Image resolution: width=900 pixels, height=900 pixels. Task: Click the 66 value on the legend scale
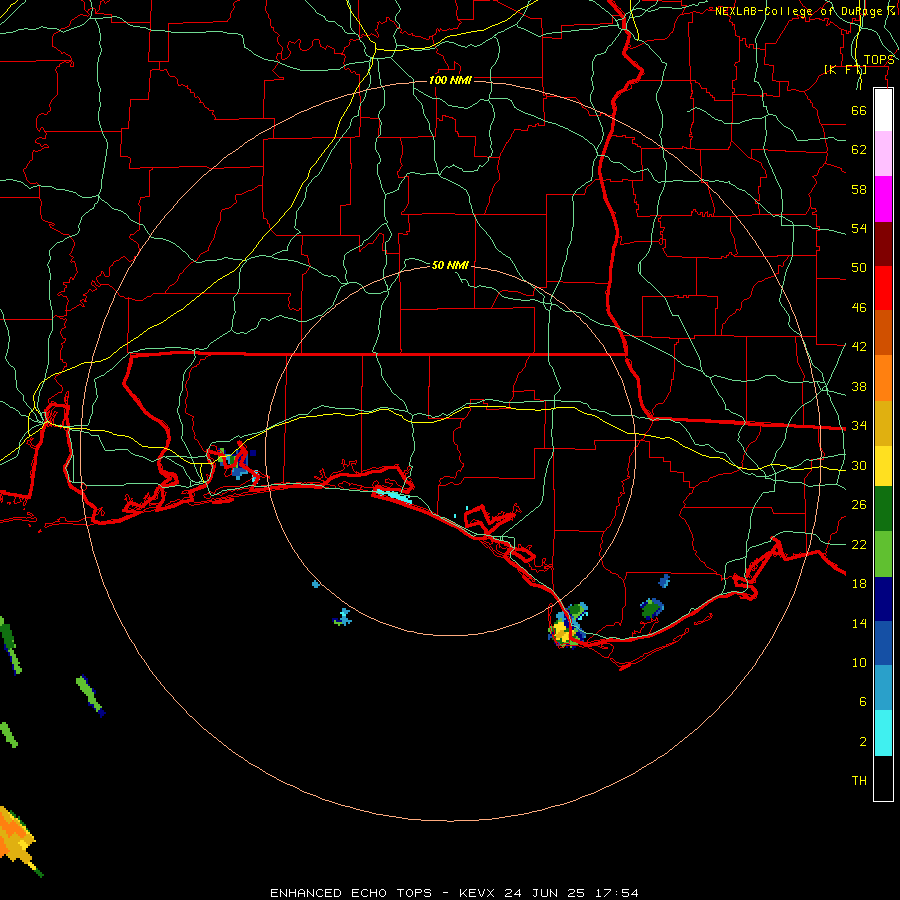click(x=859, y=110)
